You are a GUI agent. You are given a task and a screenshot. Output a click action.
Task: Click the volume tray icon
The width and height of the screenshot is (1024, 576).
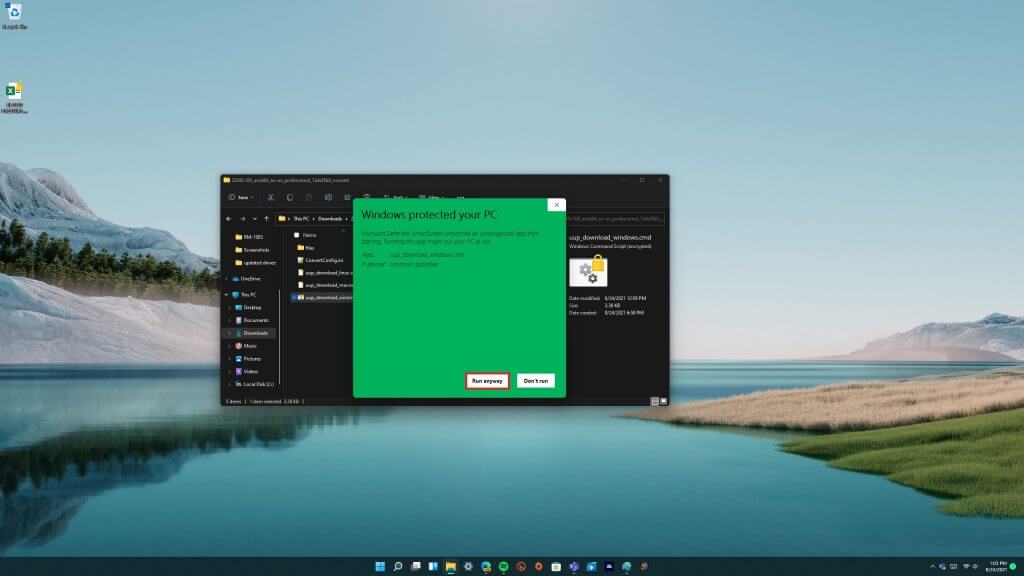976,567
